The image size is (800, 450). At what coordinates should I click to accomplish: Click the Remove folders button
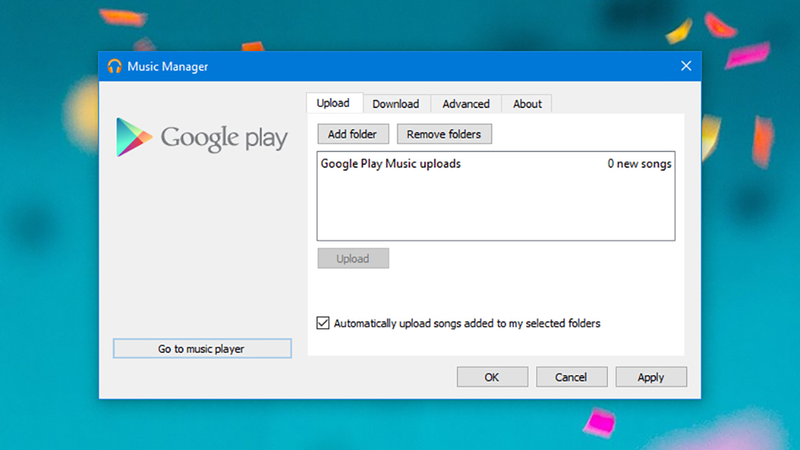444,134
